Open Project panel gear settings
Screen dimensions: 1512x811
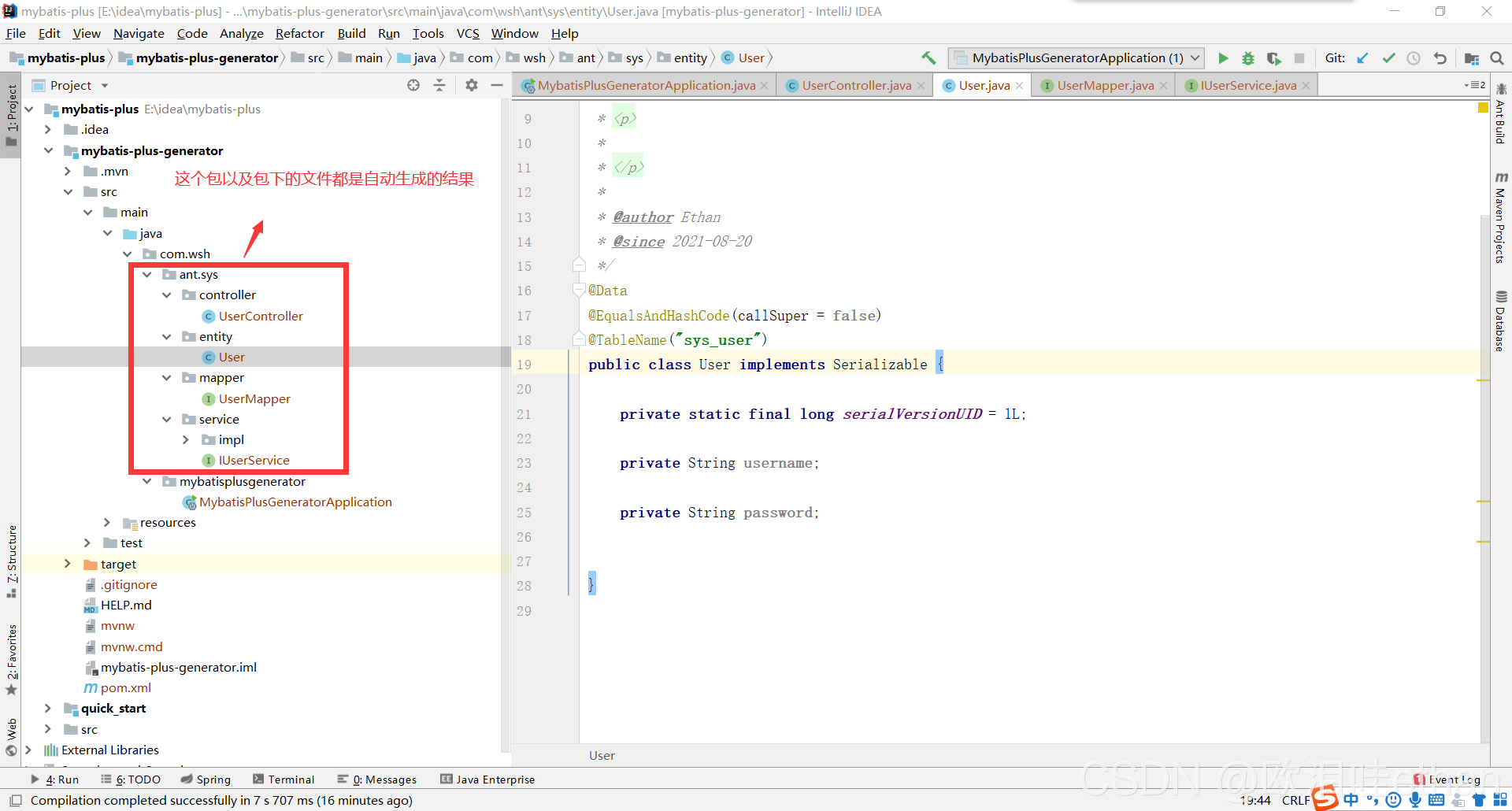pos(471,85)
